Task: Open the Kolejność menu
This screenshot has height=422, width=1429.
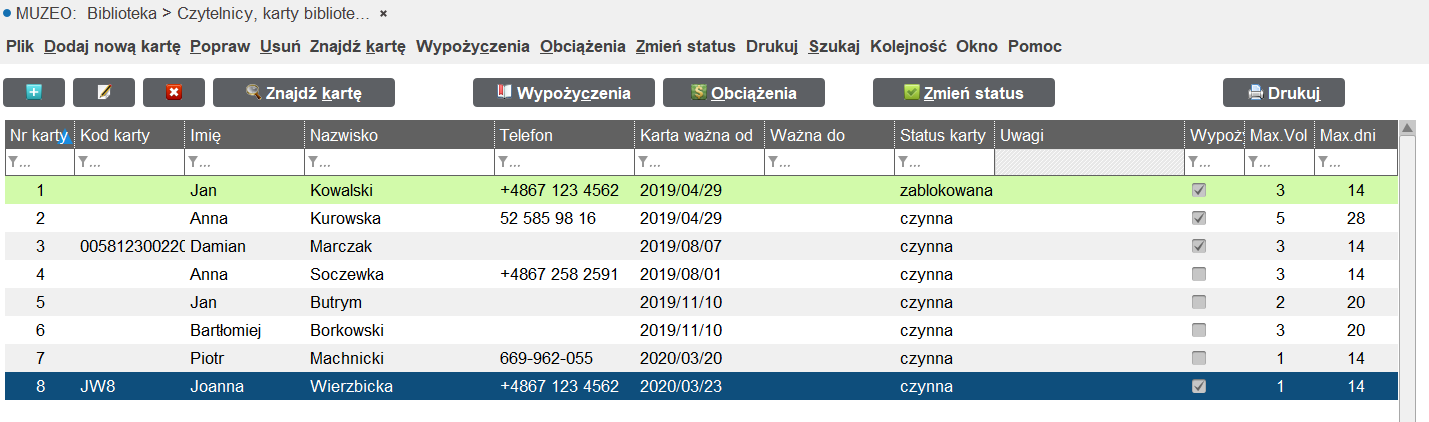Action: tap(908, 46)
